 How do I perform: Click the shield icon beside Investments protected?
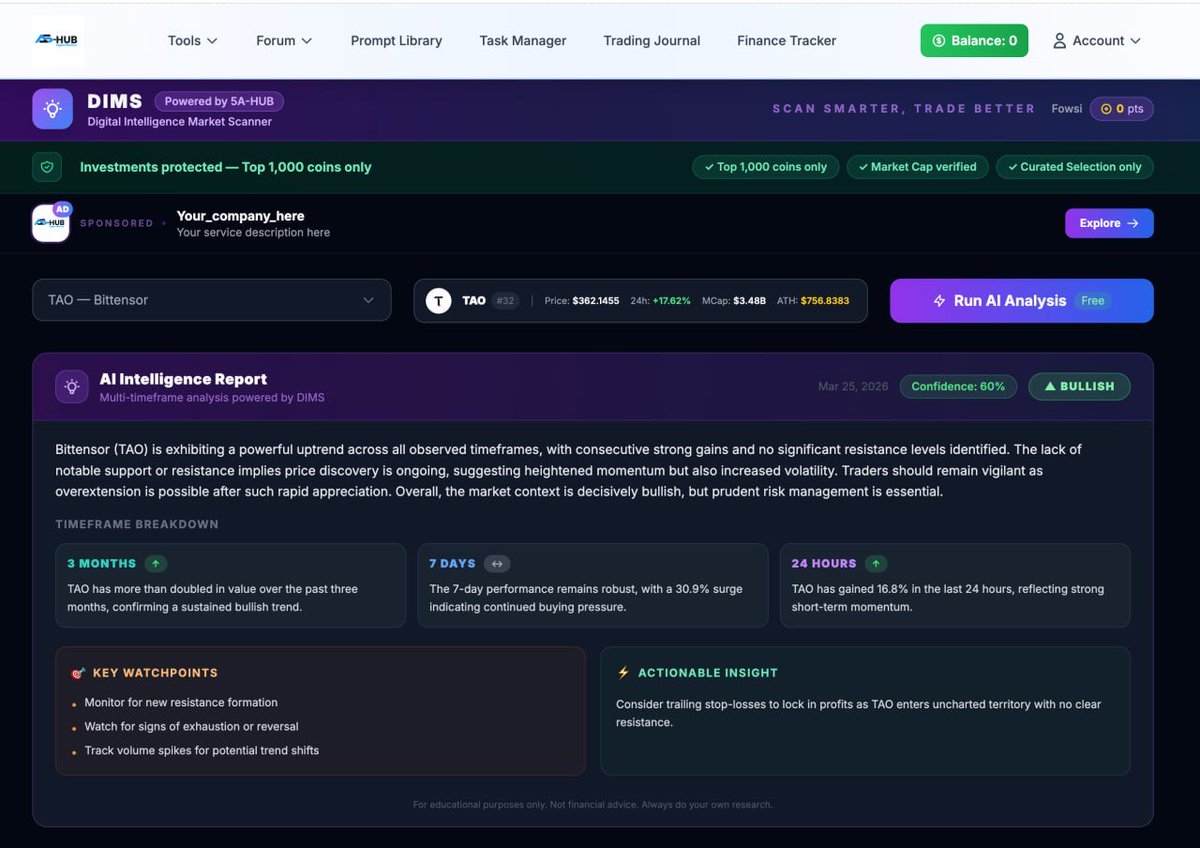pos(47,167)
